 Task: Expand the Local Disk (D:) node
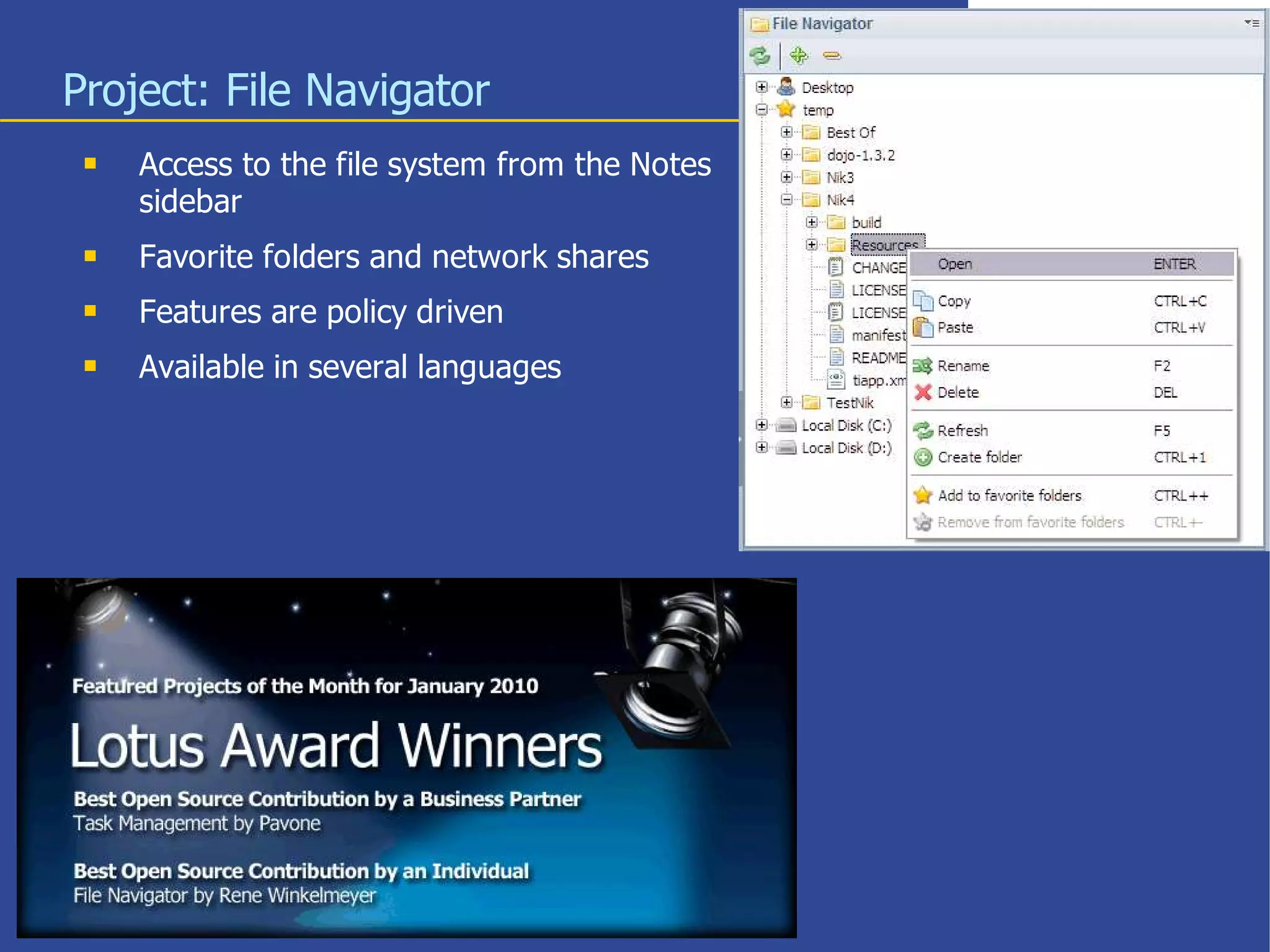coord(762,447)
